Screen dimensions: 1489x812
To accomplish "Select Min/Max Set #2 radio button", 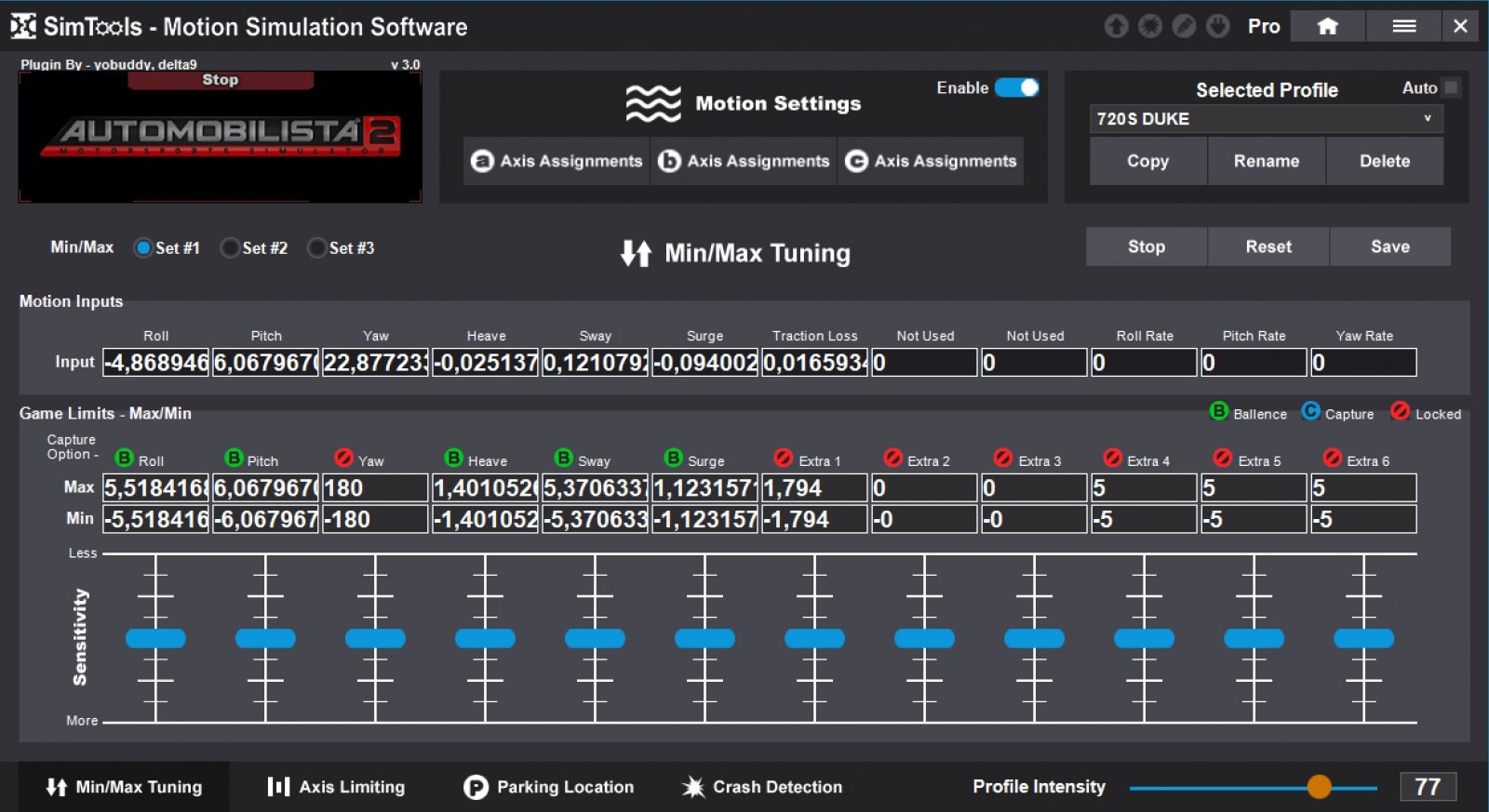I will (x=230, y=248).
